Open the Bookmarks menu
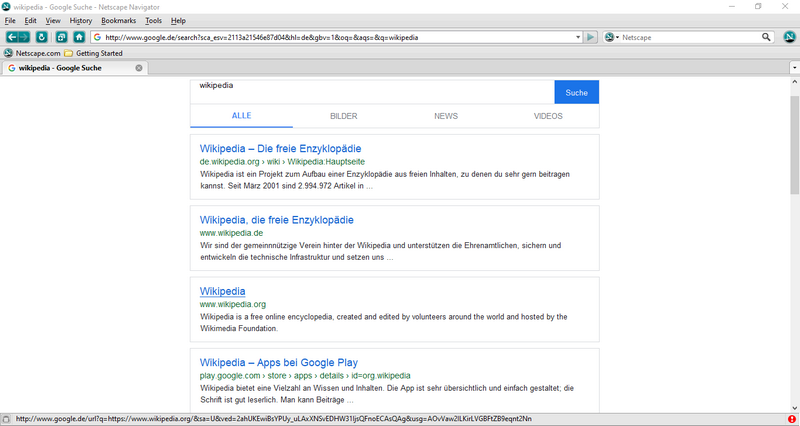800x426 pixels. point(118,20)
